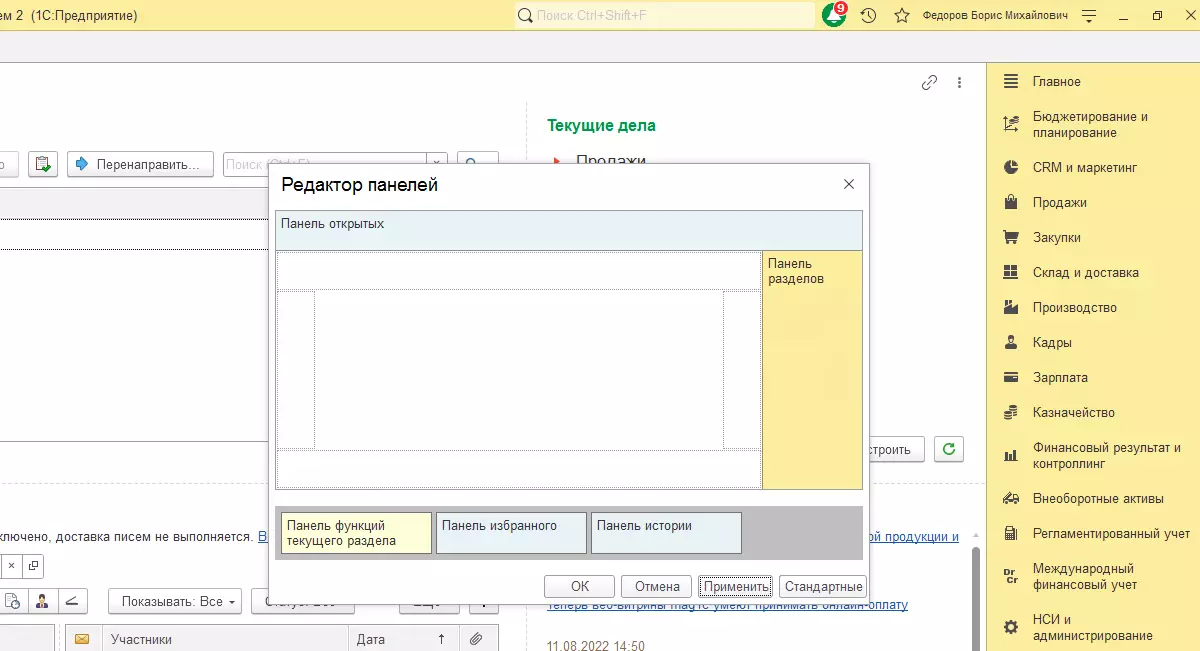
Task: Click the document with clock toolbar icon
Action: [x=13, y=601]
